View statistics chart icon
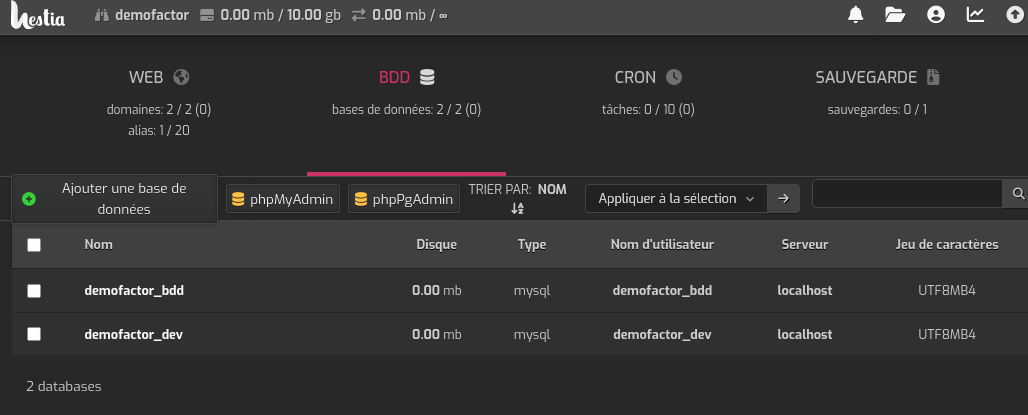The width and height of the screenshot is (1028, 415). [x=974, y=15]
